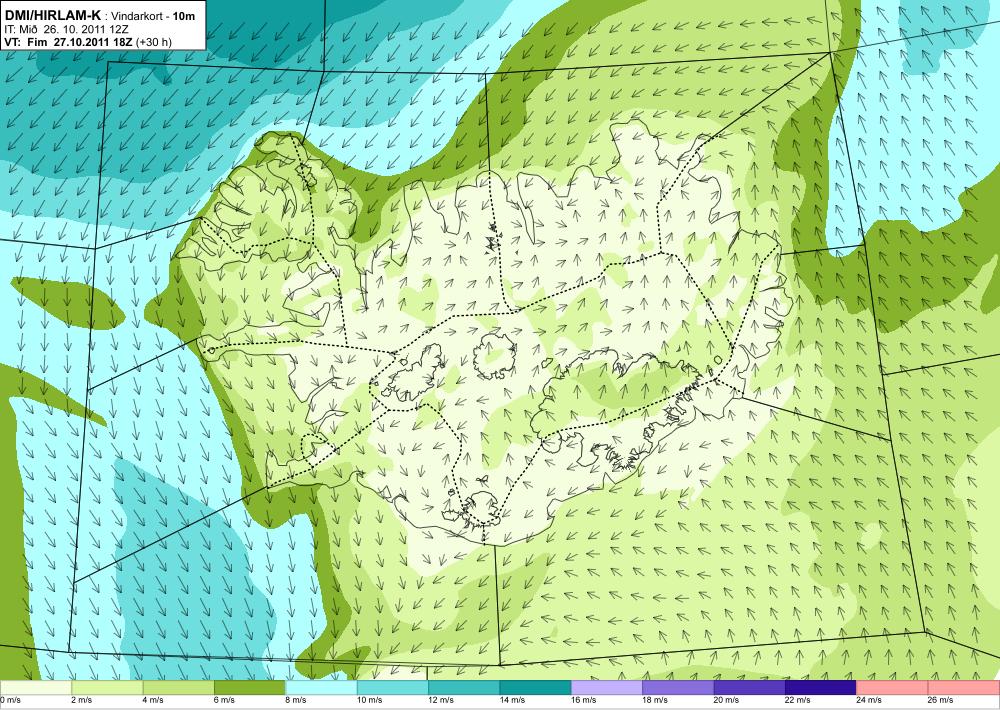Click the pale cyan 8–10 m/s legend swatch

321,687
